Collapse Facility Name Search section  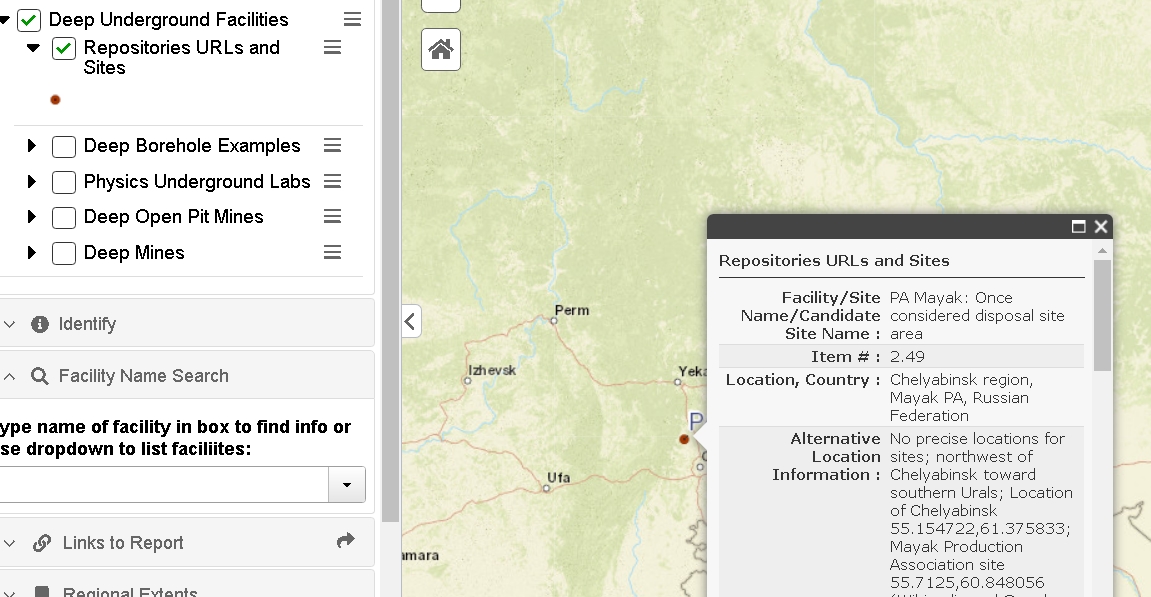point(10,377)
